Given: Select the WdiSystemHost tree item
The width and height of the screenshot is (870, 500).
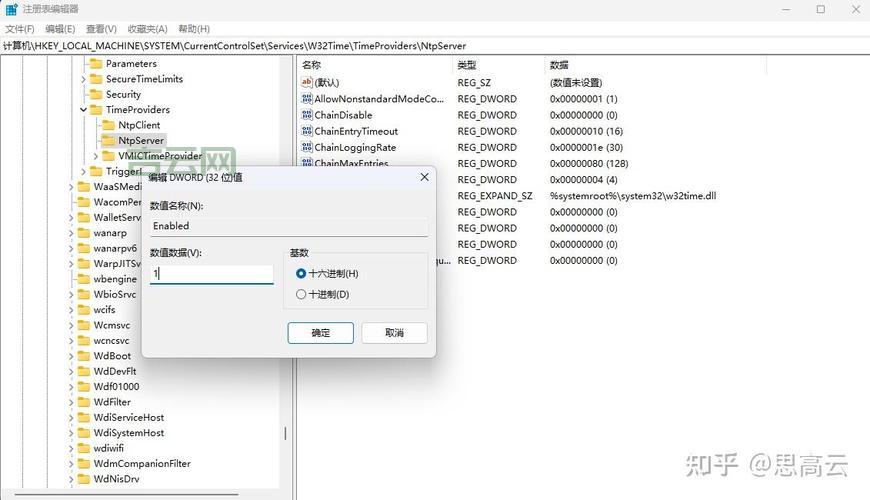Looking at the screenshot, I should (x=129, y=433).
